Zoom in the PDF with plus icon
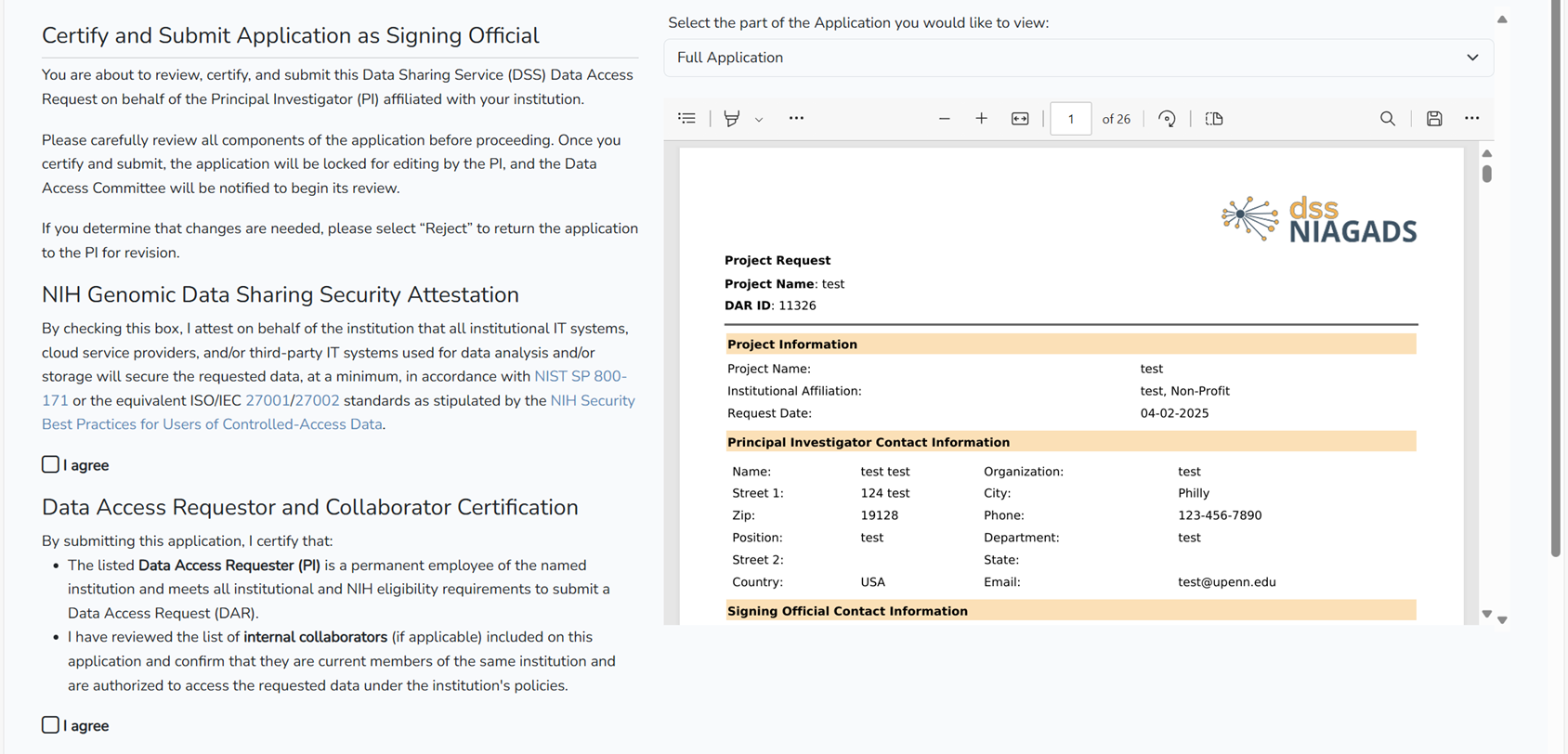This screenshot has width=1568, height=754. (x=981, y=119)
